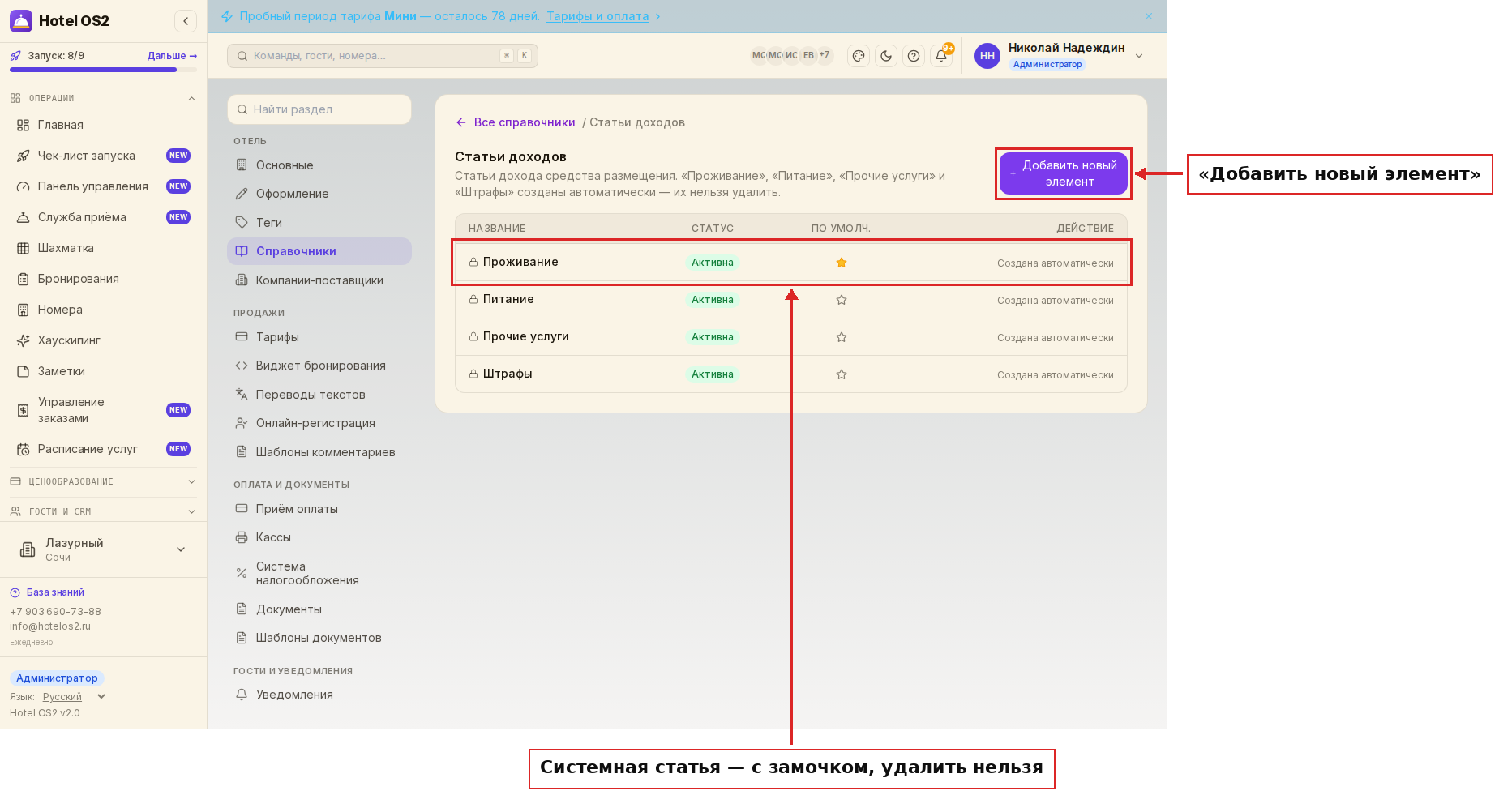
Task: Open Система налогообложения settings
Action: [319, 573]
